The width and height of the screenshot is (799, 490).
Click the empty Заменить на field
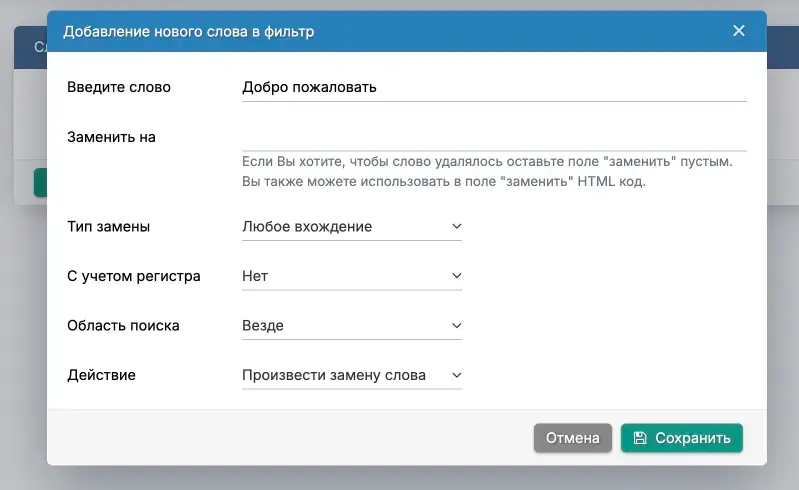click(x=494, y=137)
